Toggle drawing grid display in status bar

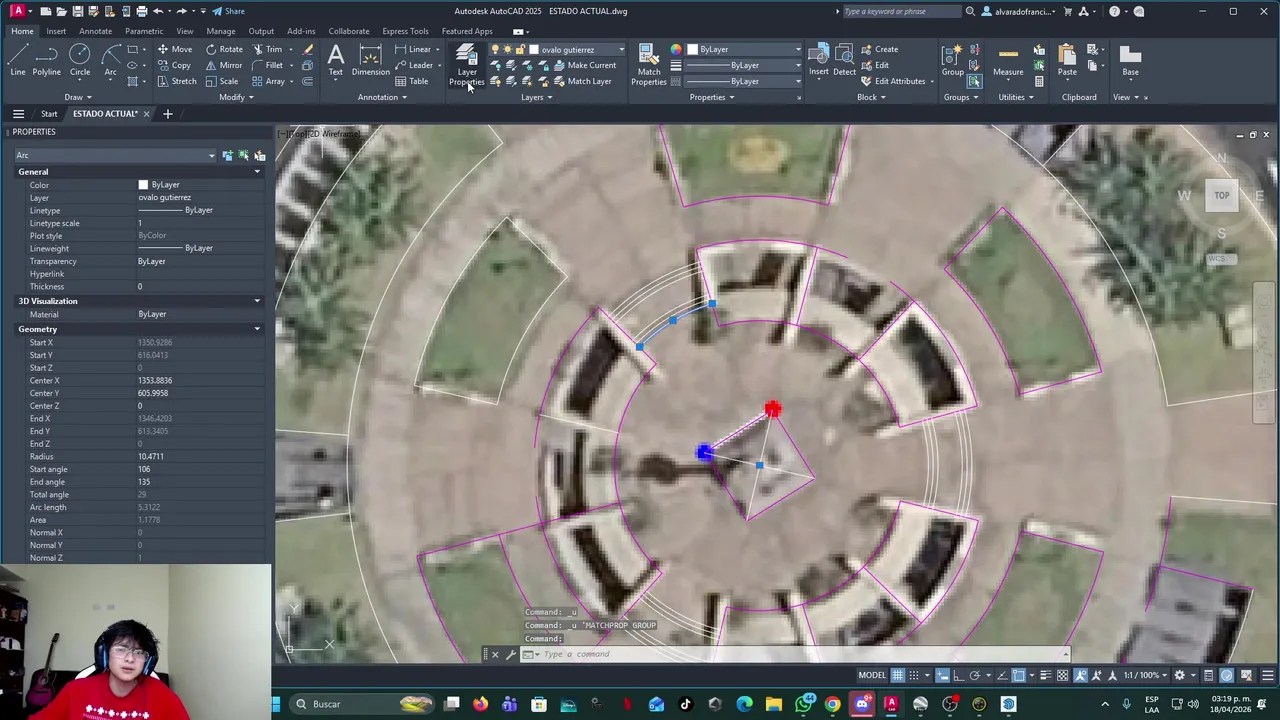(898, 675)
